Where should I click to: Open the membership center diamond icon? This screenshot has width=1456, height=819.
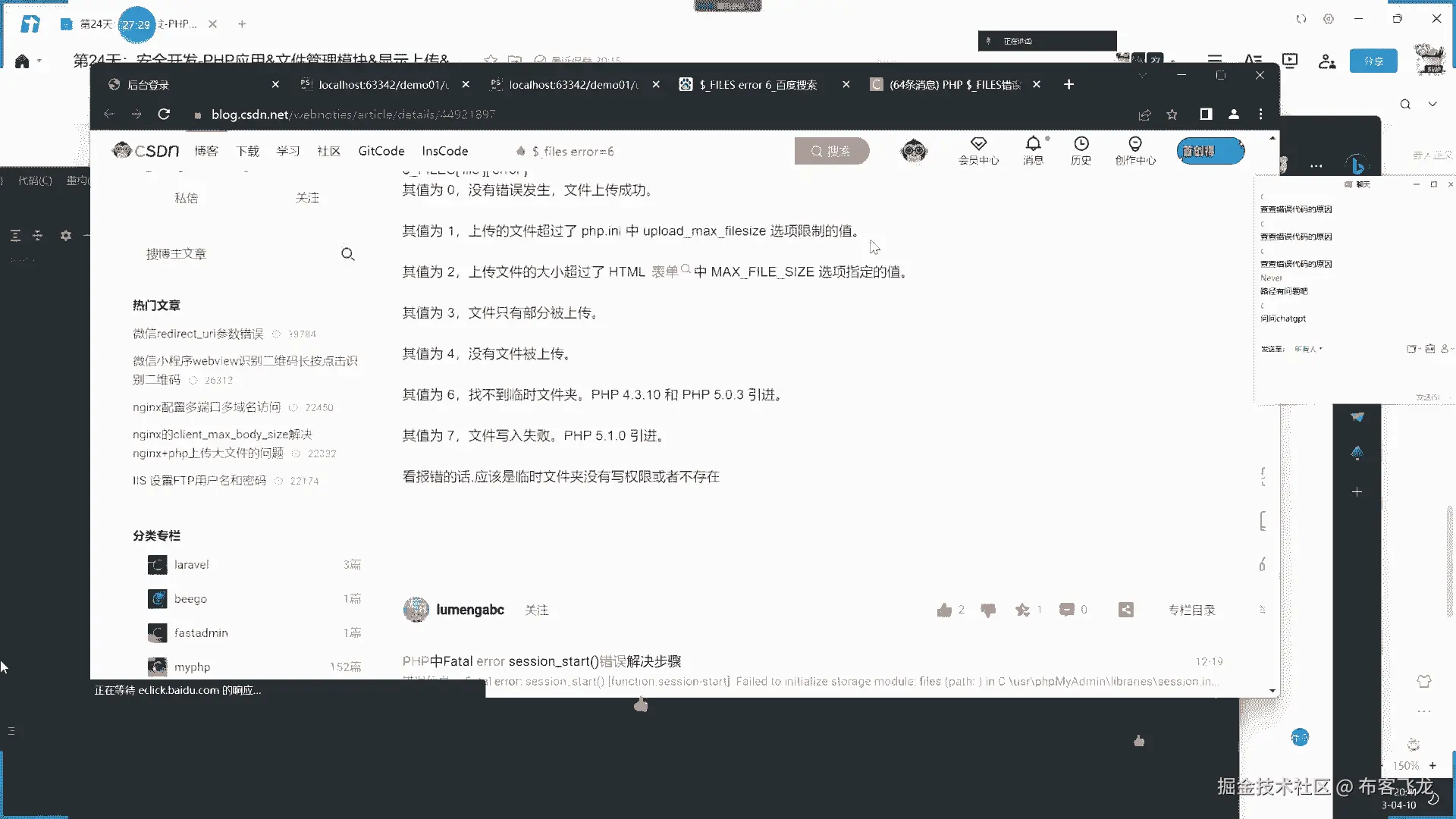(x=978, y=144)
